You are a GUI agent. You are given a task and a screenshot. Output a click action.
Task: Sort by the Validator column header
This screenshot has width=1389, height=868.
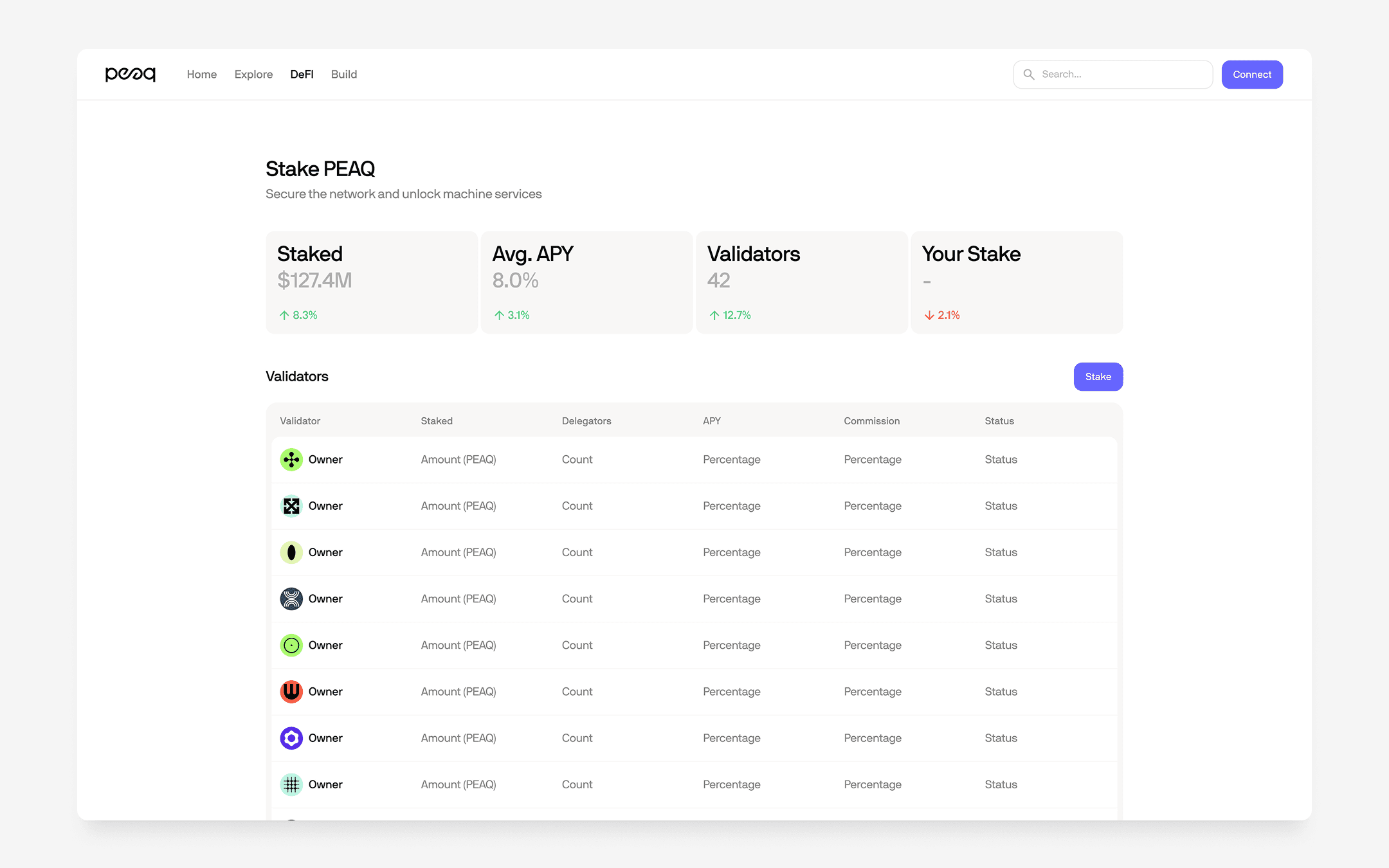[x=300, y=421]
